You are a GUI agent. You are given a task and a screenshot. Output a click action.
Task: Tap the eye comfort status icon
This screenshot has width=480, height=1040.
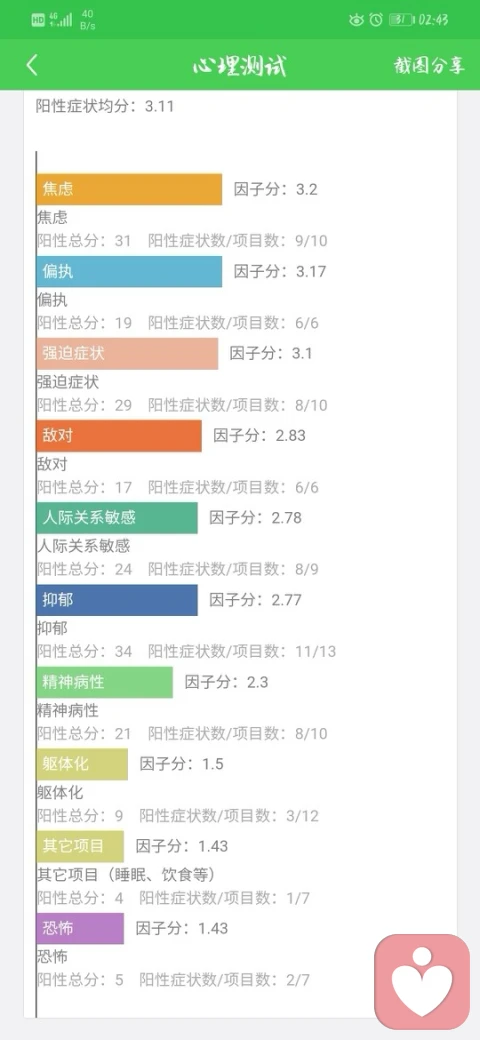pos(356,20)
